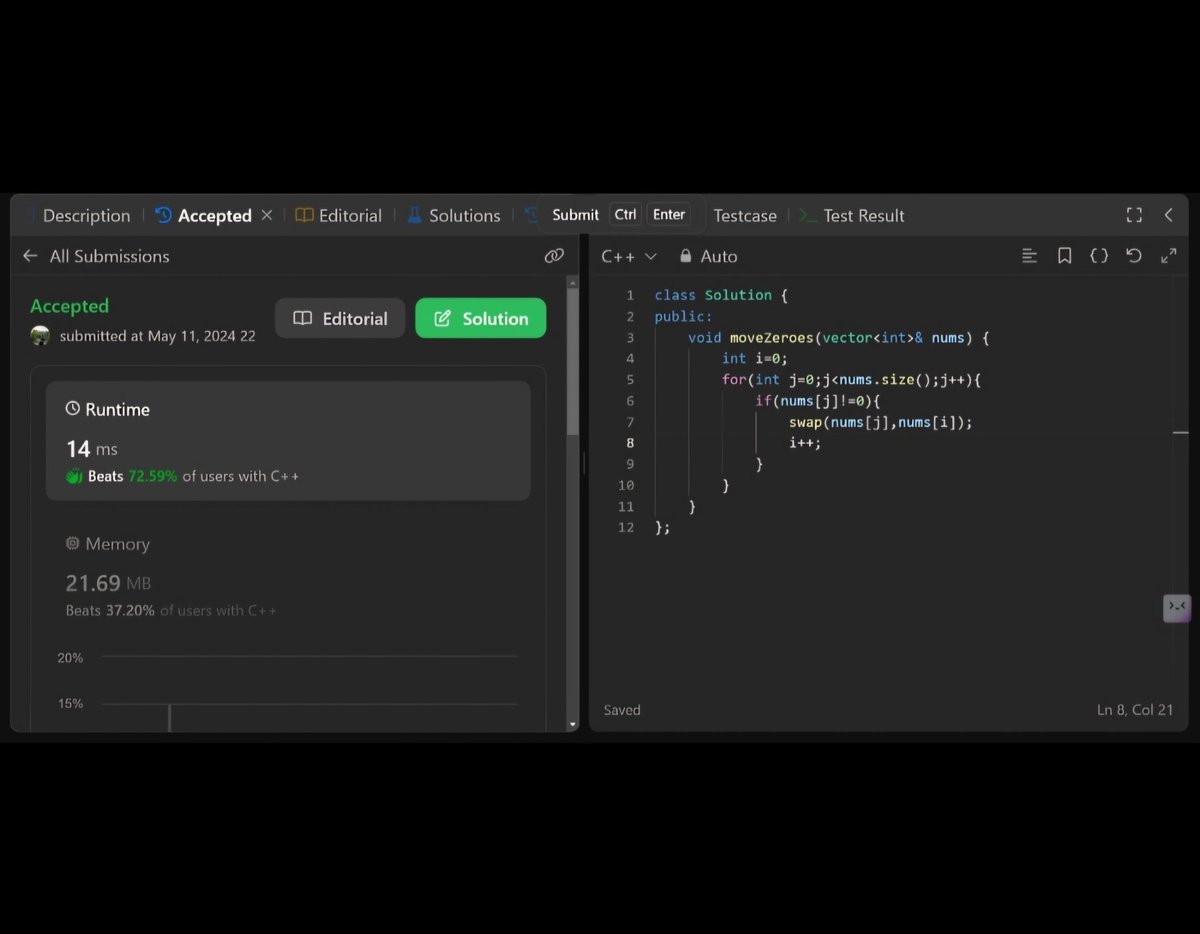Switch to the Testcase tab
Viewport: 1200px width, 934px height.
point(745,215)
